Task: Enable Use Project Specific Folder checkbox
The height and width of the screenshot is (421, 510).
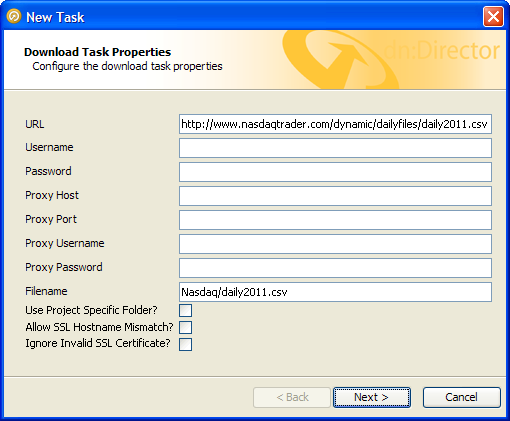Action: pyautogui.click(x=185, y=310)
